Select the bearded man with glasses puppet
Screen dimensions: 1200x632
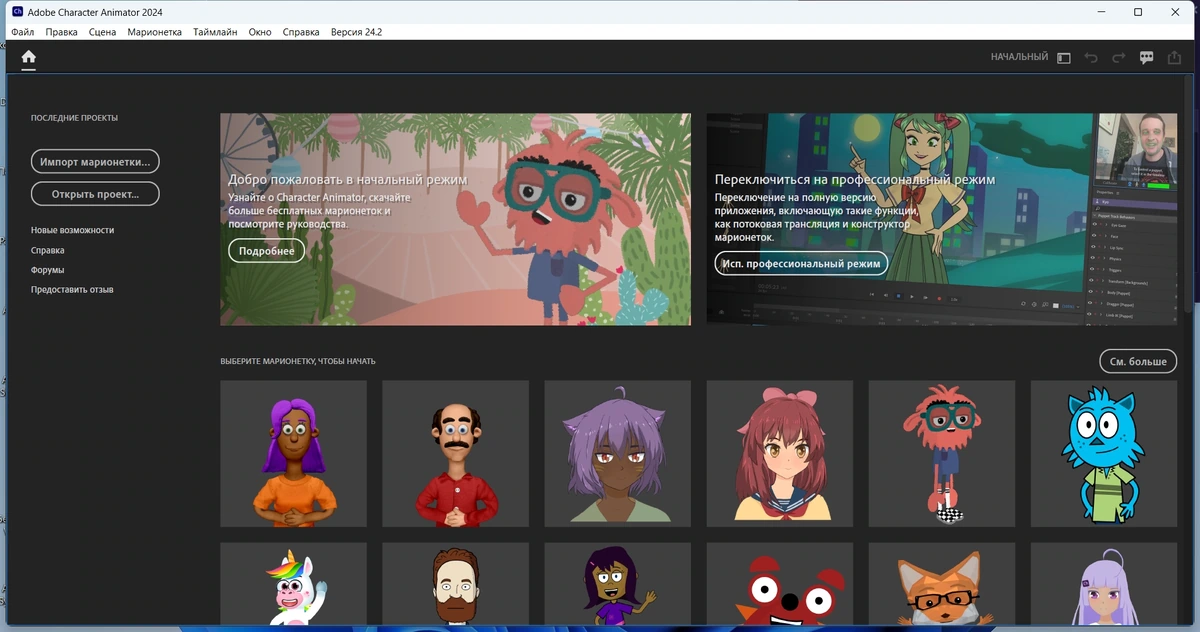pos(455,584)
